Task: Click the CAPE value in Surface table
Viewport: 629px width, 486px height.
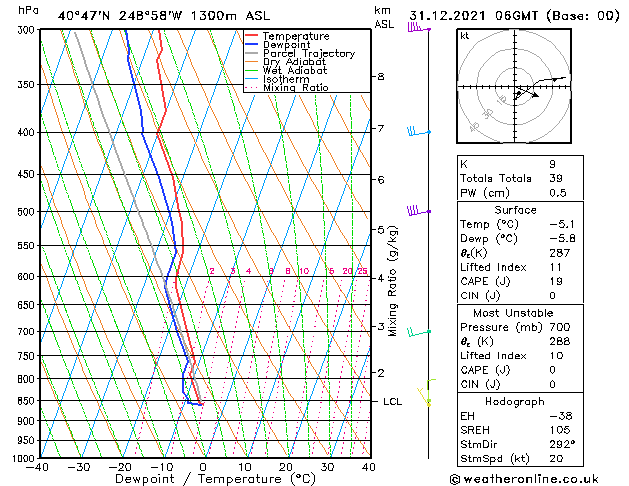Action: (x=556, y=281)
